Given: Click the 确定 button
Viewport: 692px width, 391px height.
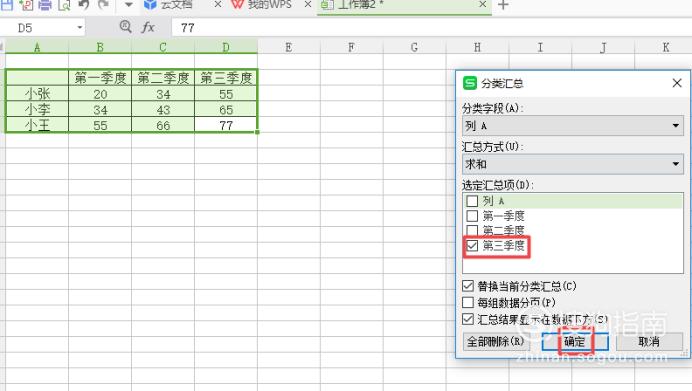Looking at the screenshot, I should coord(575,341).
